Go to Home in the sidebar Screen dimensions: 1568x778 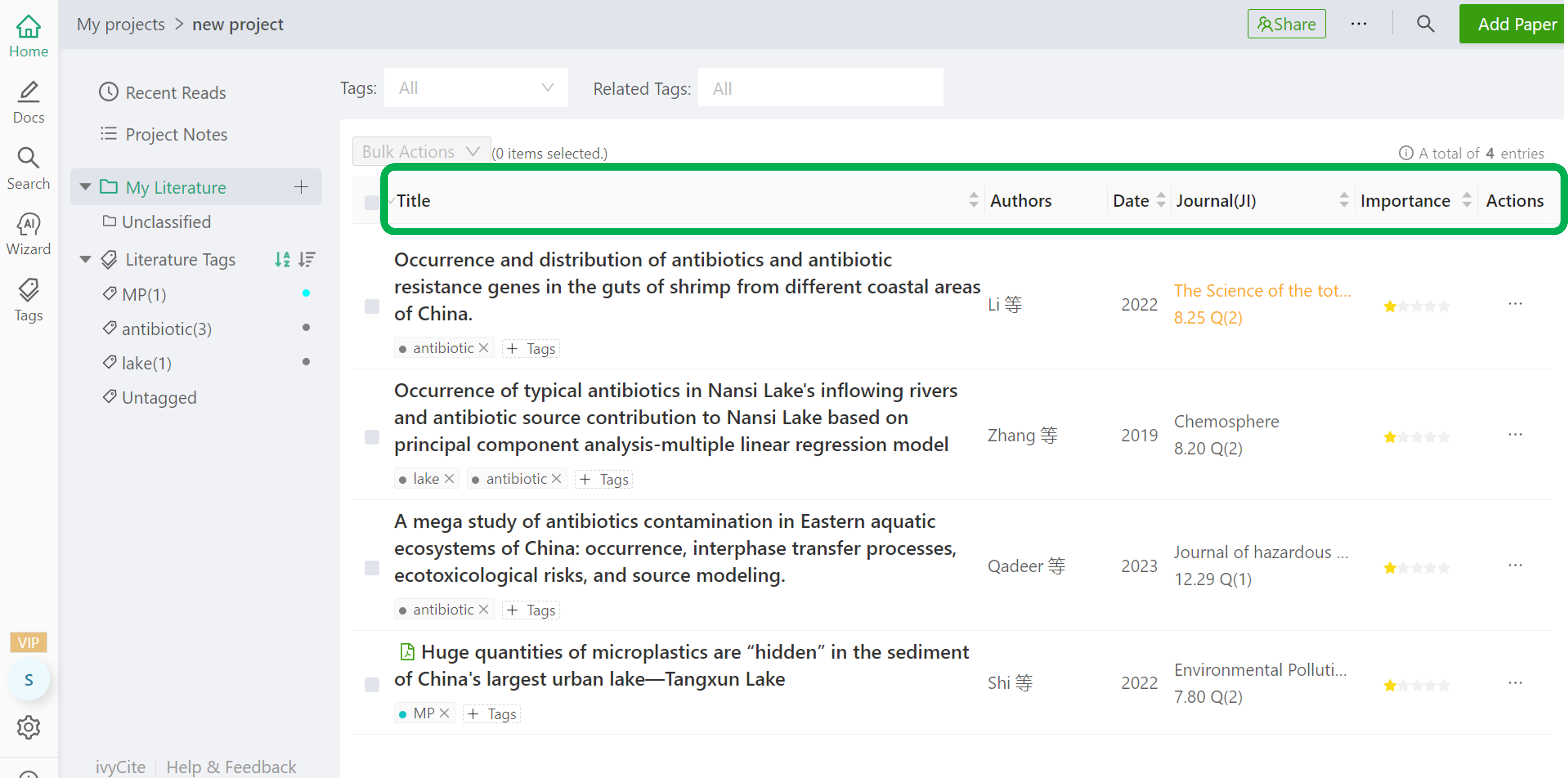[28, 37]
